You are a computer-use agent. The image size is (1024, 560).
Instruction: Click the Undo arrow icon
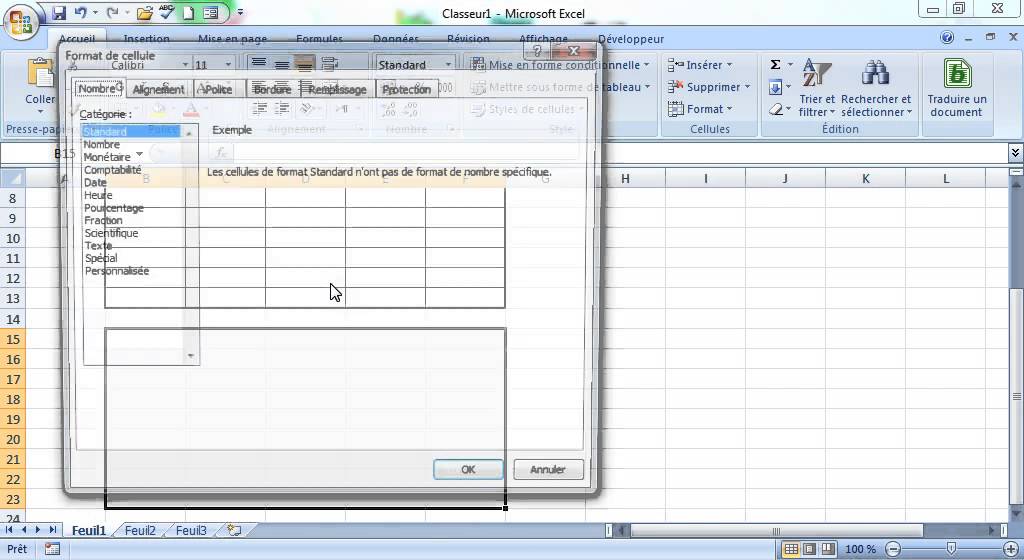pyautogui.click(x=80, y=12)
